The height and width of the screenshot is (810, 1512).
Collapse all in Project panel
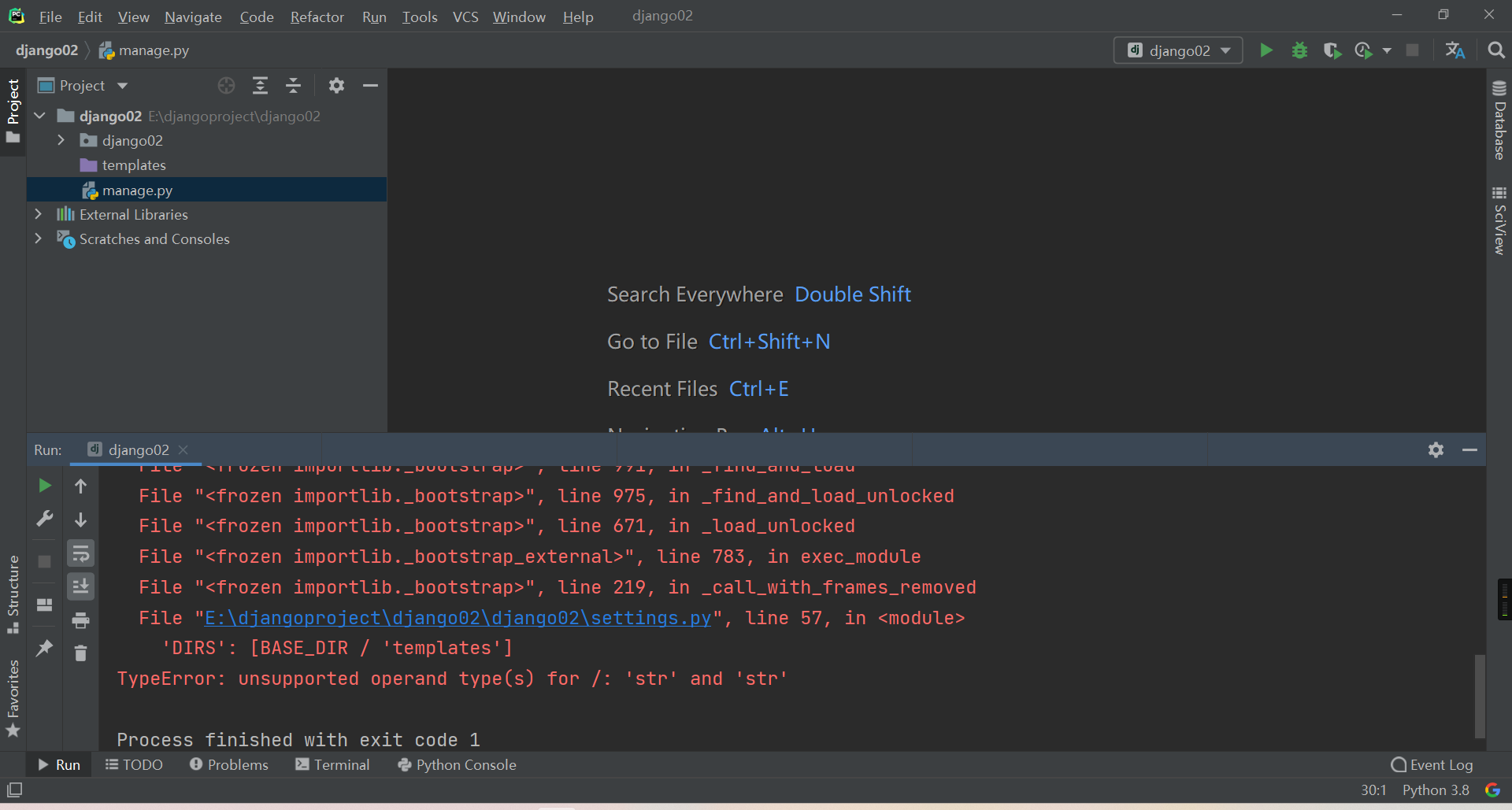(x=293, y=86)
